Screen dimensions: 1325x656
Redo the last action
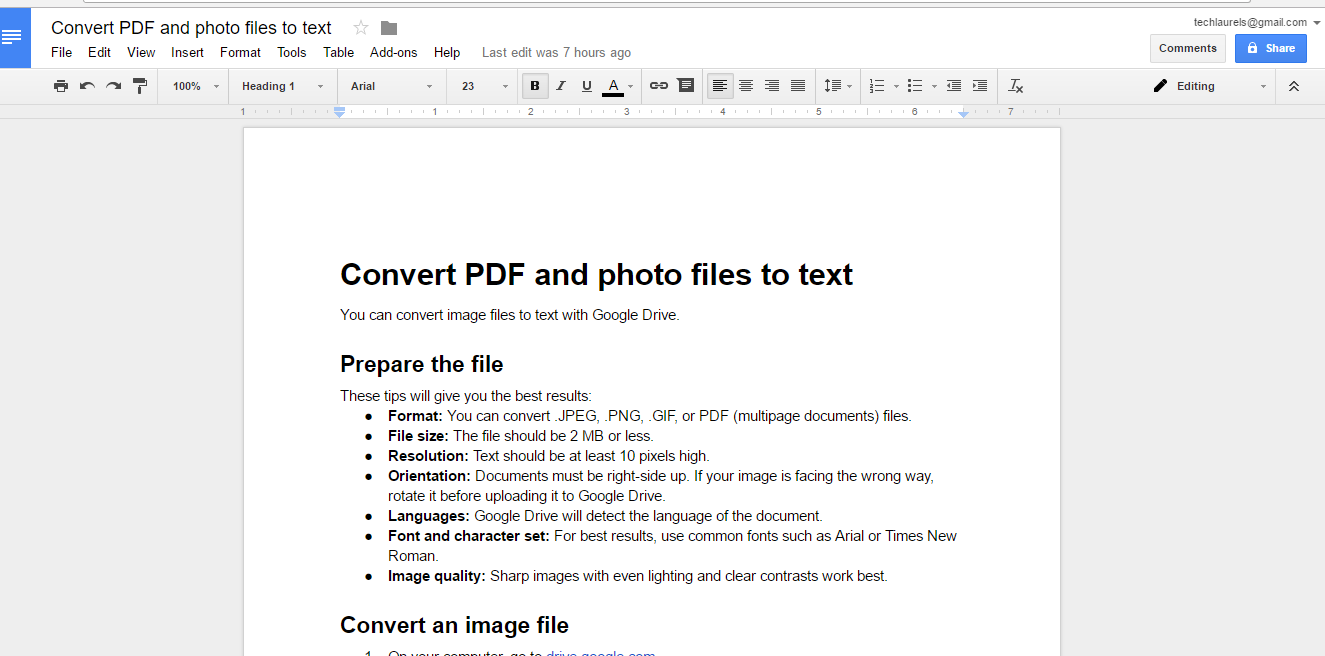pos(113,86)
